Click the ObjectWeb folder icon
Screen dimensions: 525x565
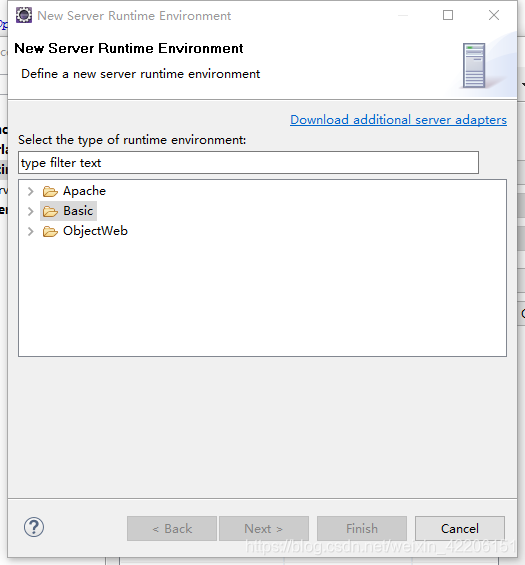50,231
